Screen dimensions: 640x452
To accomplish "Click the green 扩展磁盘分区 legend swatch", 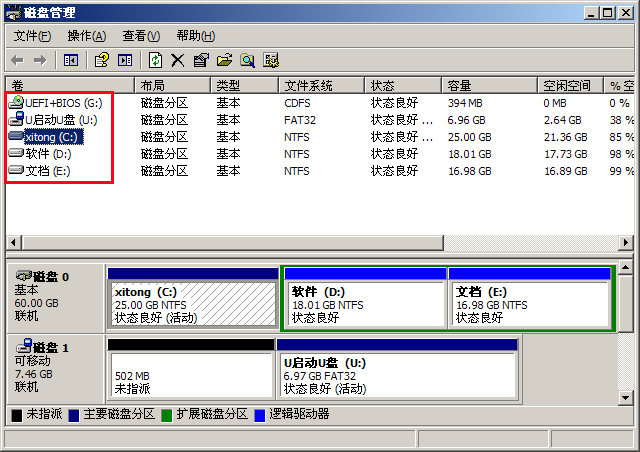I will point(167,416).
